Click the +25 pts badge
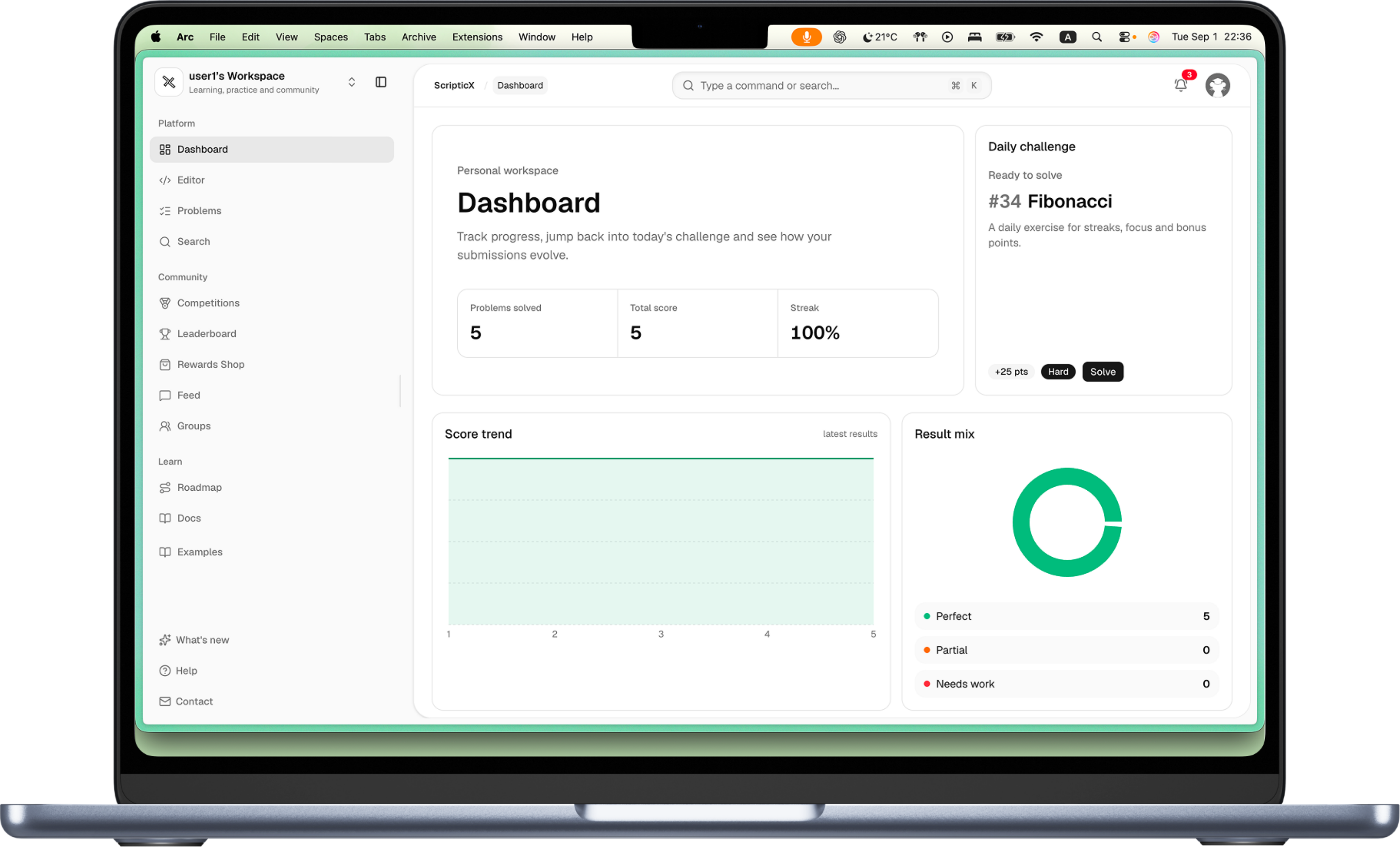 1011,372
